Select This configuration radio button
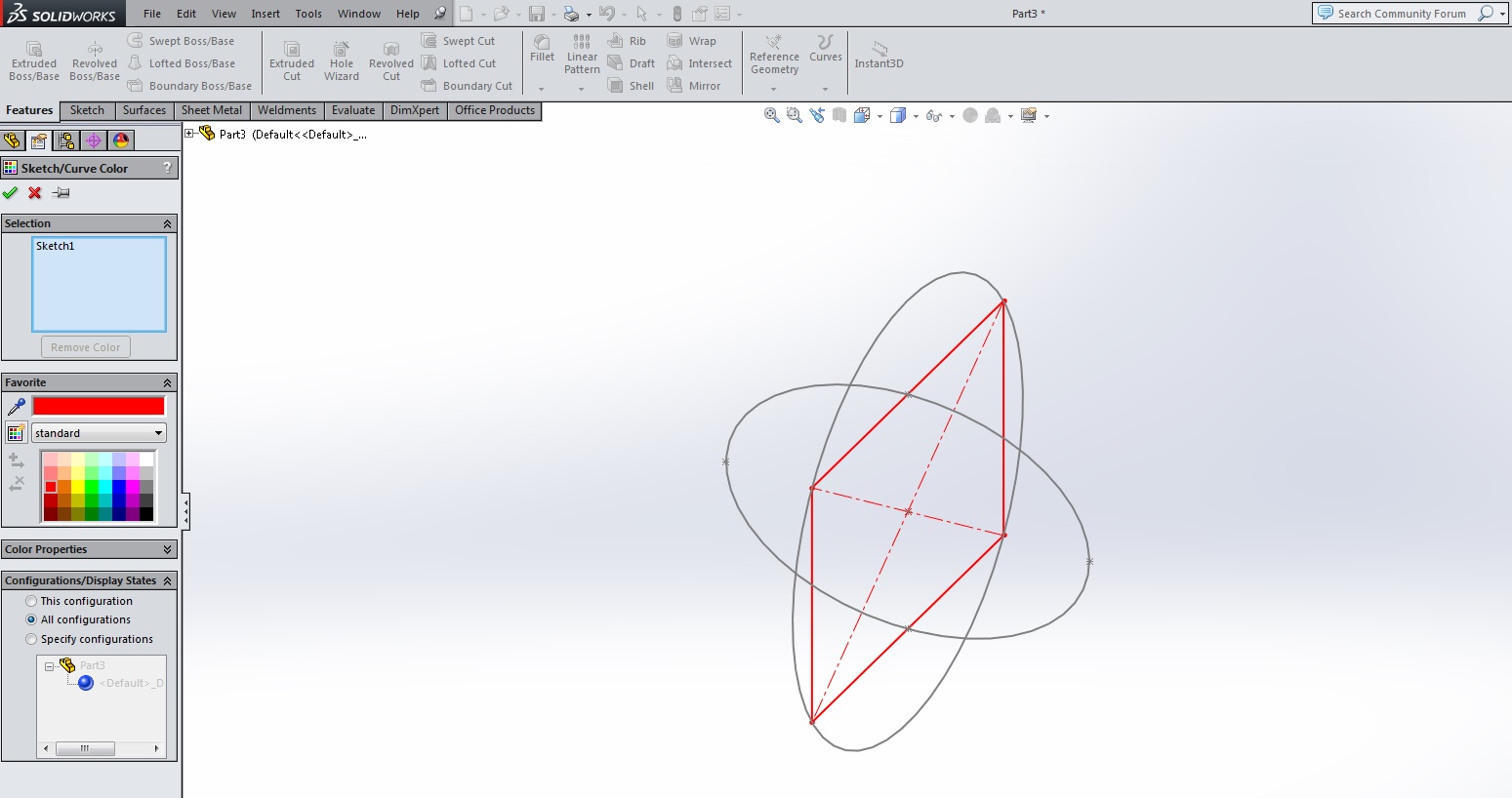 click(x=31, y=601)
